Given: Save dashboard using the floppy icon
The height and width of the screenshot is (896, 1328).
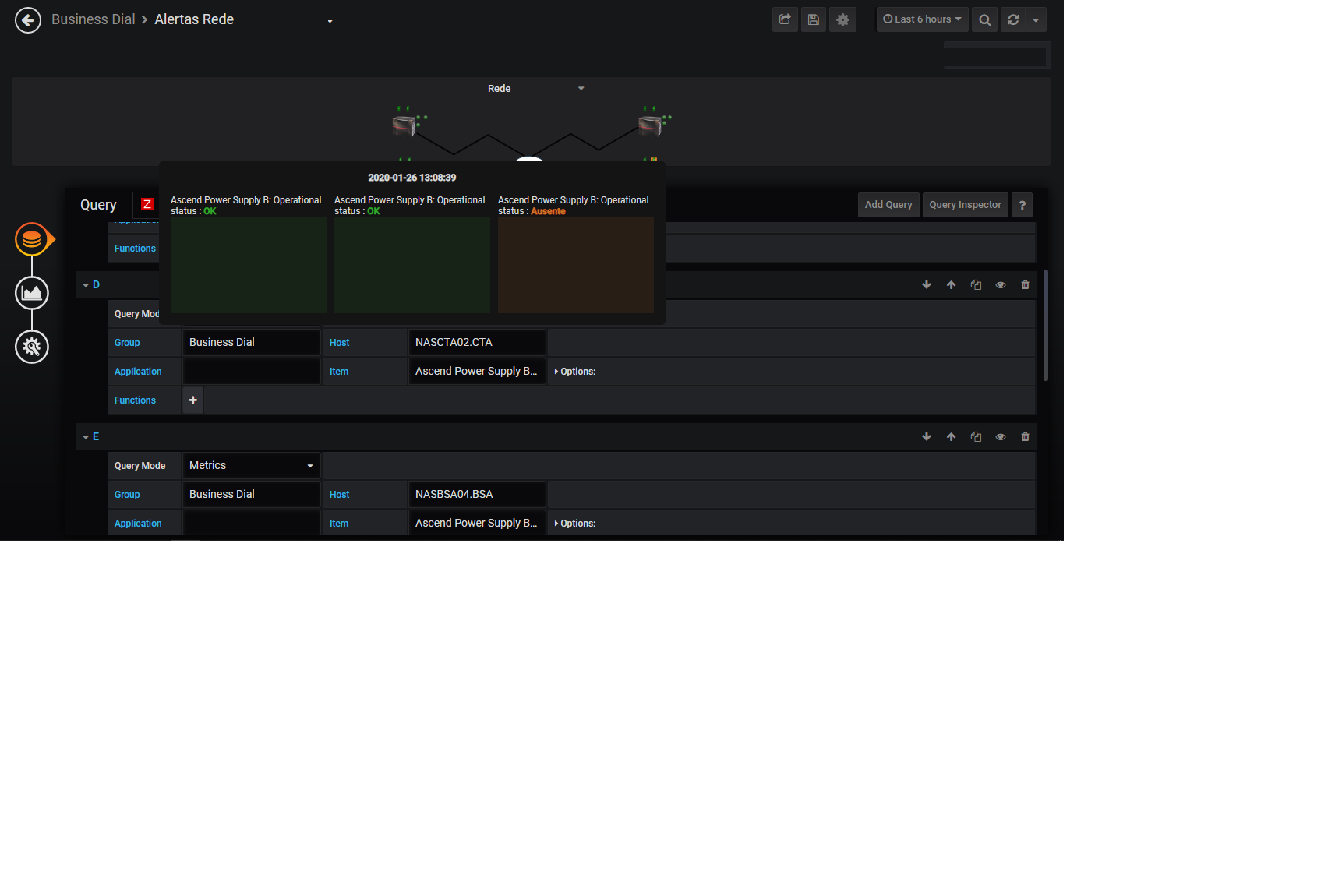Looking at the screenshot, I should click(814, 19).
